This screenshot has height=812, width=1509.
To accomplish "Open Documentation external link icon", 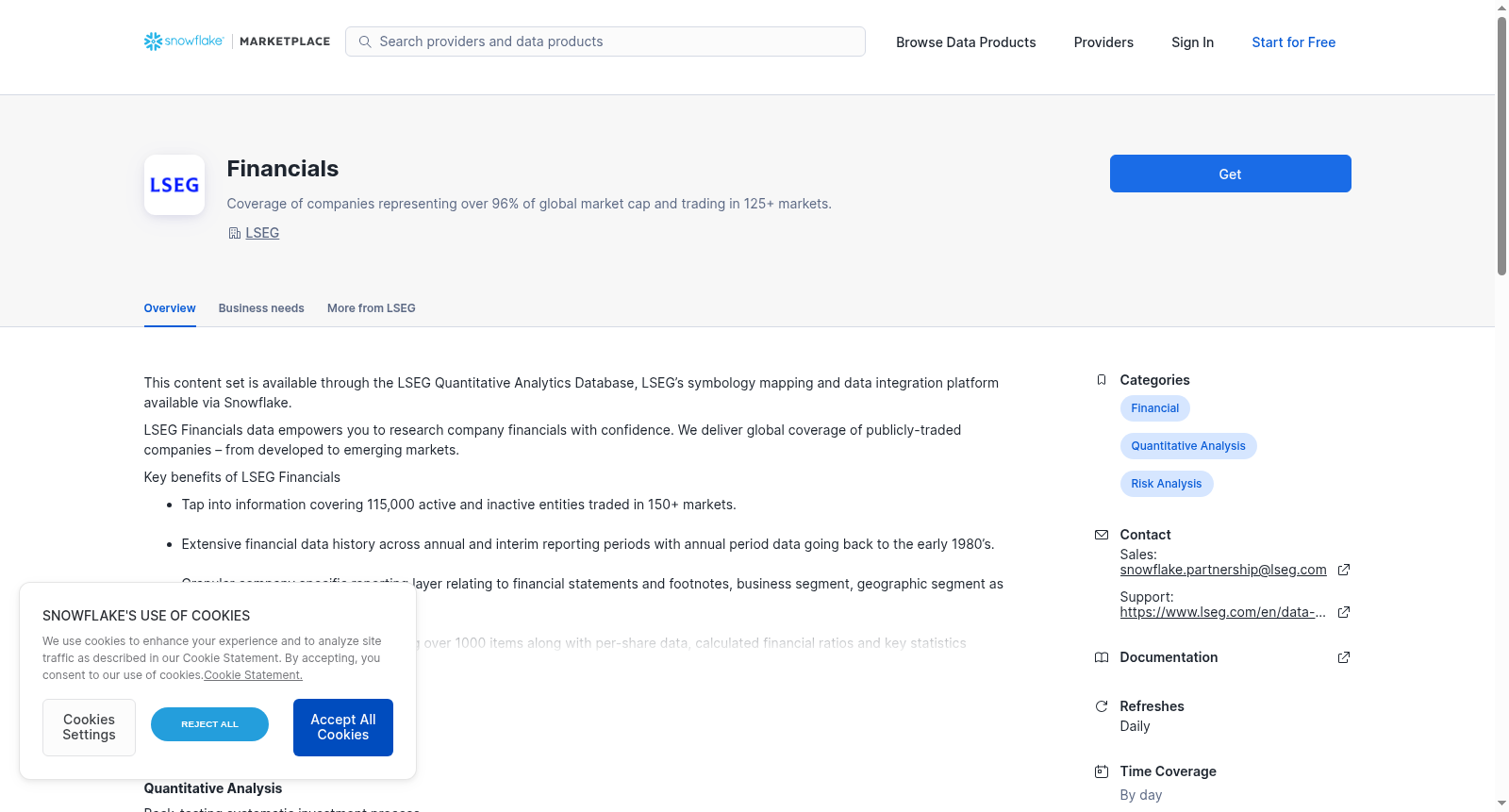I will (1344, 657).
